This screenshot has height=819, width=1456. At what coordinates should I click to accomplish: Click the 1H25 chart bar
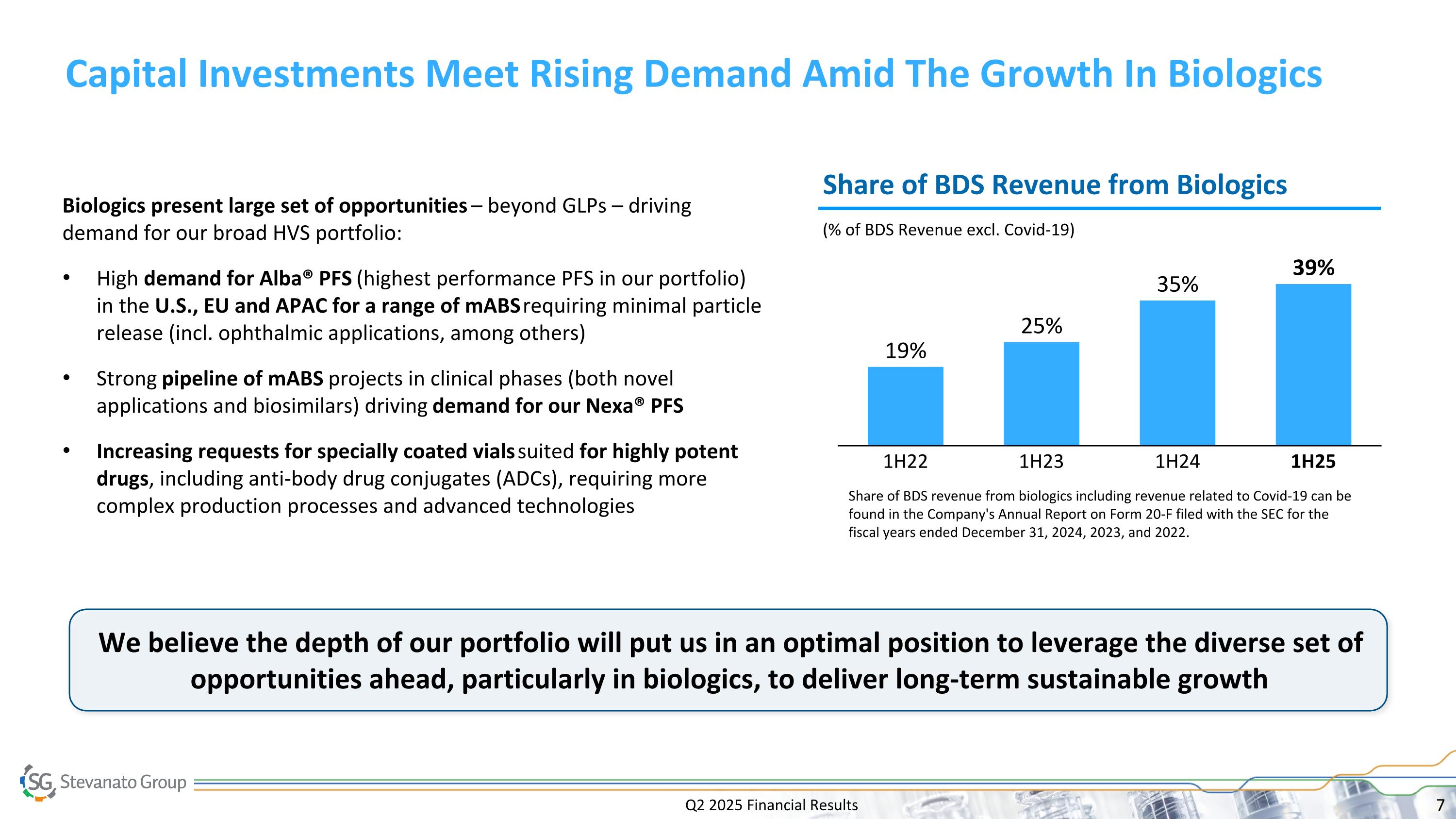(x=1313, y=365)
